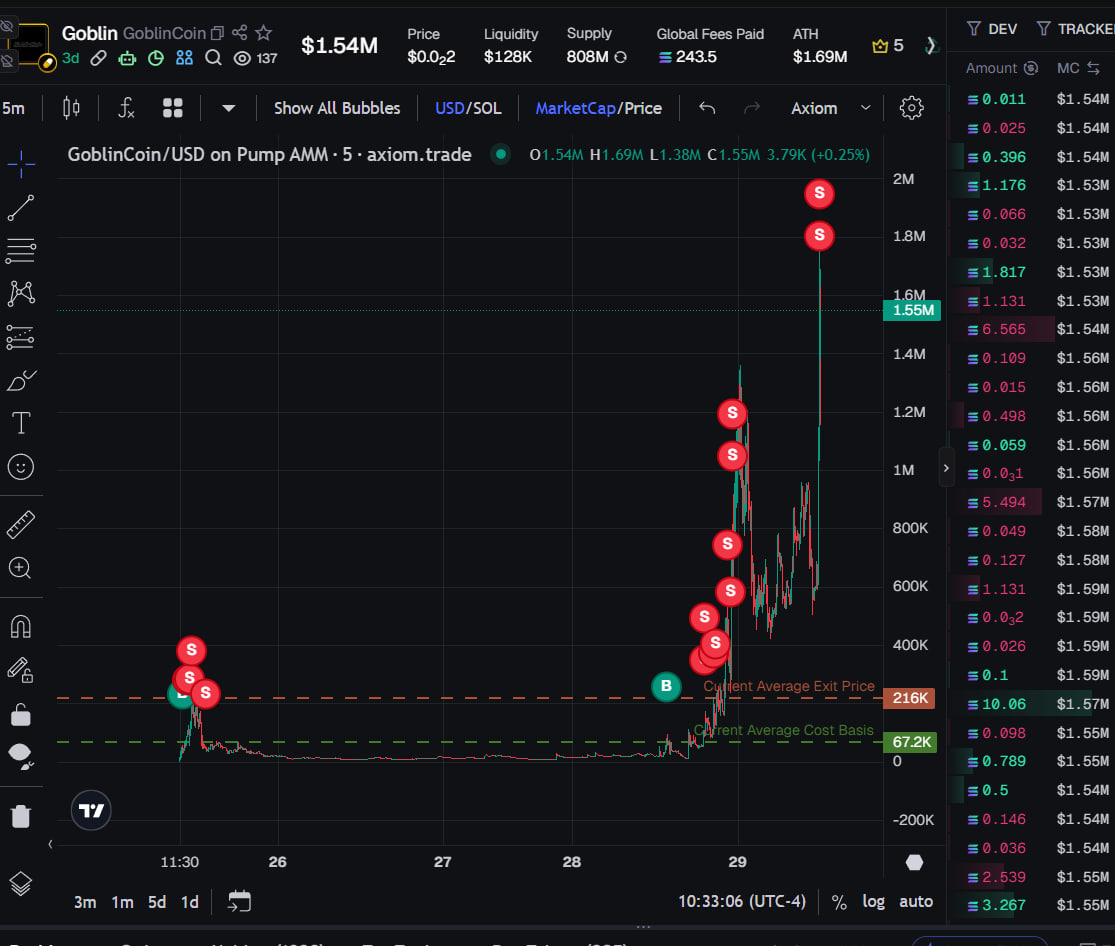Open the 5m timeframe selector

click(14, 108)
